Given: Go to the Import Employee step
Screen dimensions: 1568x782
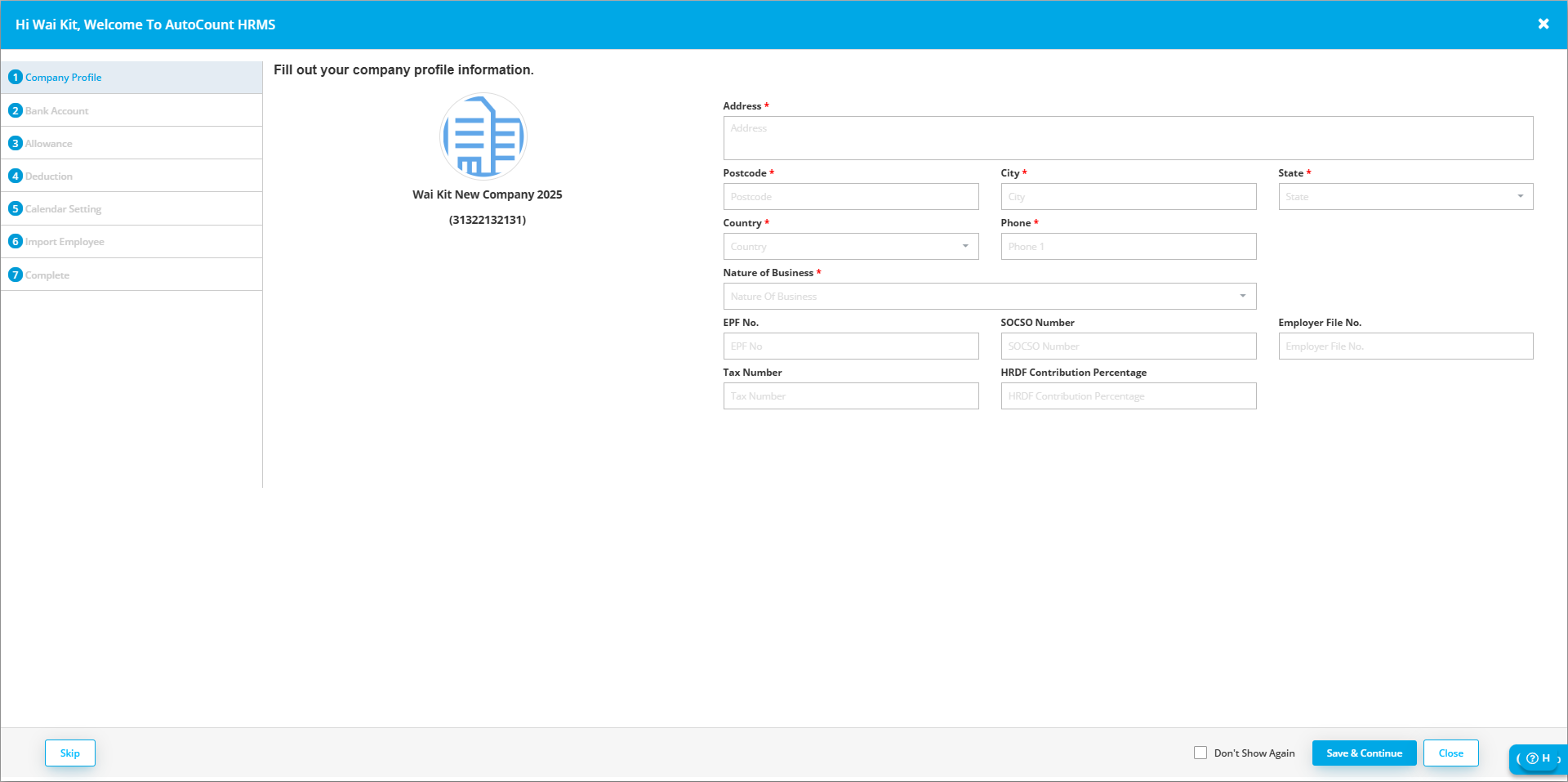Looking at the screenshot, I should [x=131, y=241].
